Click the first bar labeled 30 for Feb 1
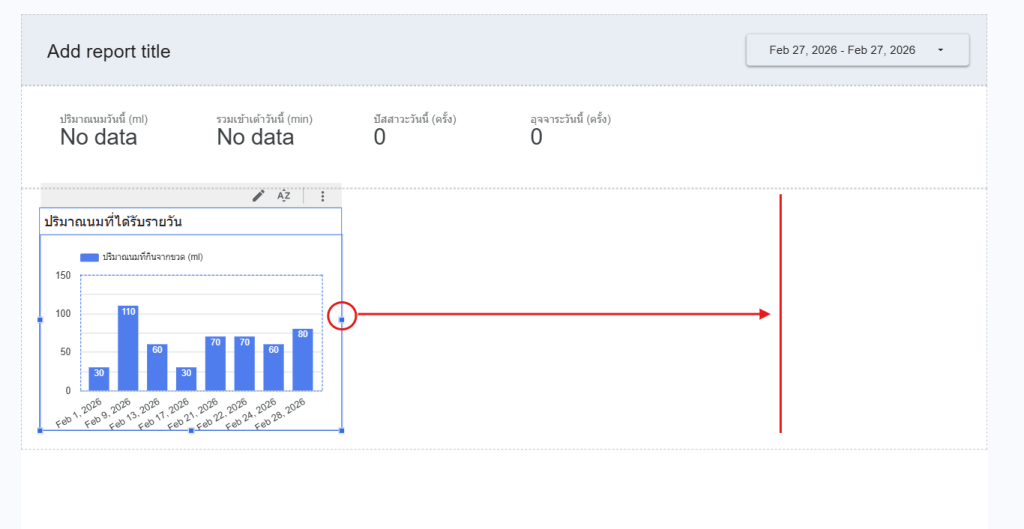1024x529 pixels. [98, 379]
